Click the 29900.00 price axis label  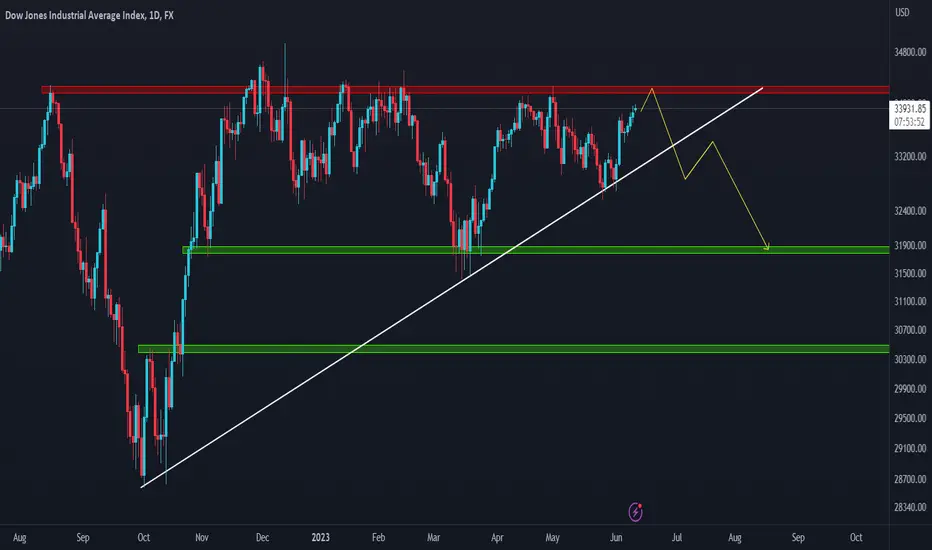(910, 389)
